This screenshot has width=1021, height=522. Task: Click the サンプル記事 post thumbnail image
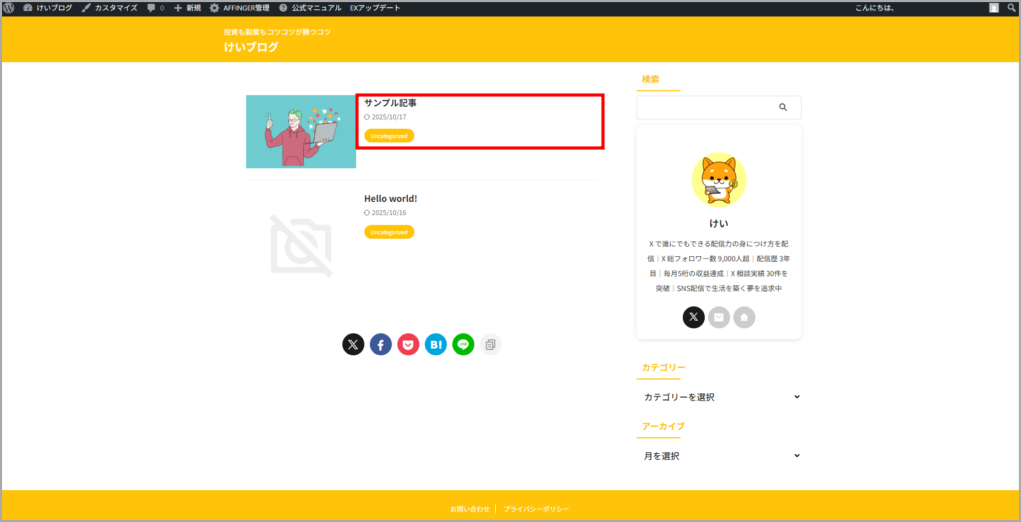tap(301, 132)
